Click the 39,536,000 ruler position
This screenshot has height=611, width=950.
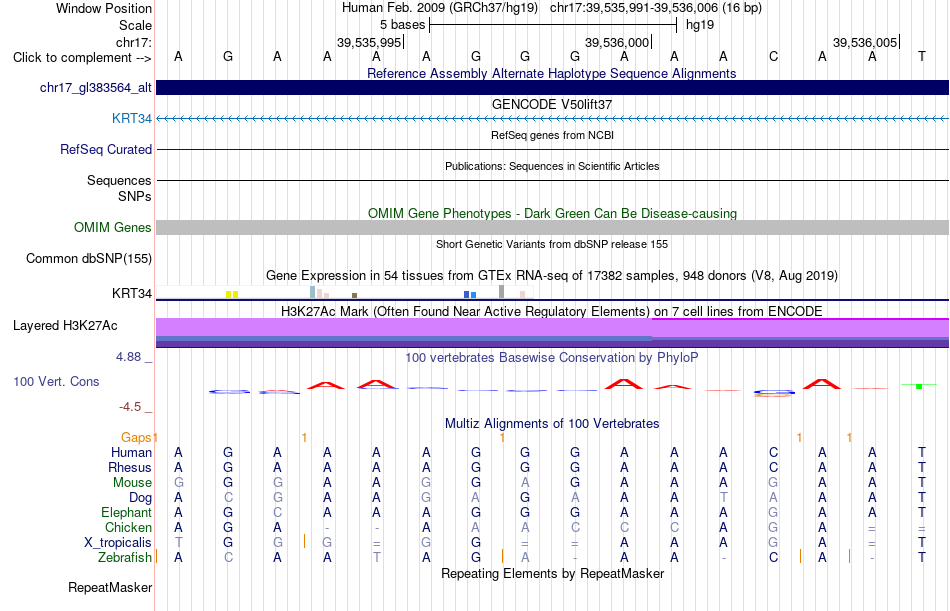click(x=617, y=42)
